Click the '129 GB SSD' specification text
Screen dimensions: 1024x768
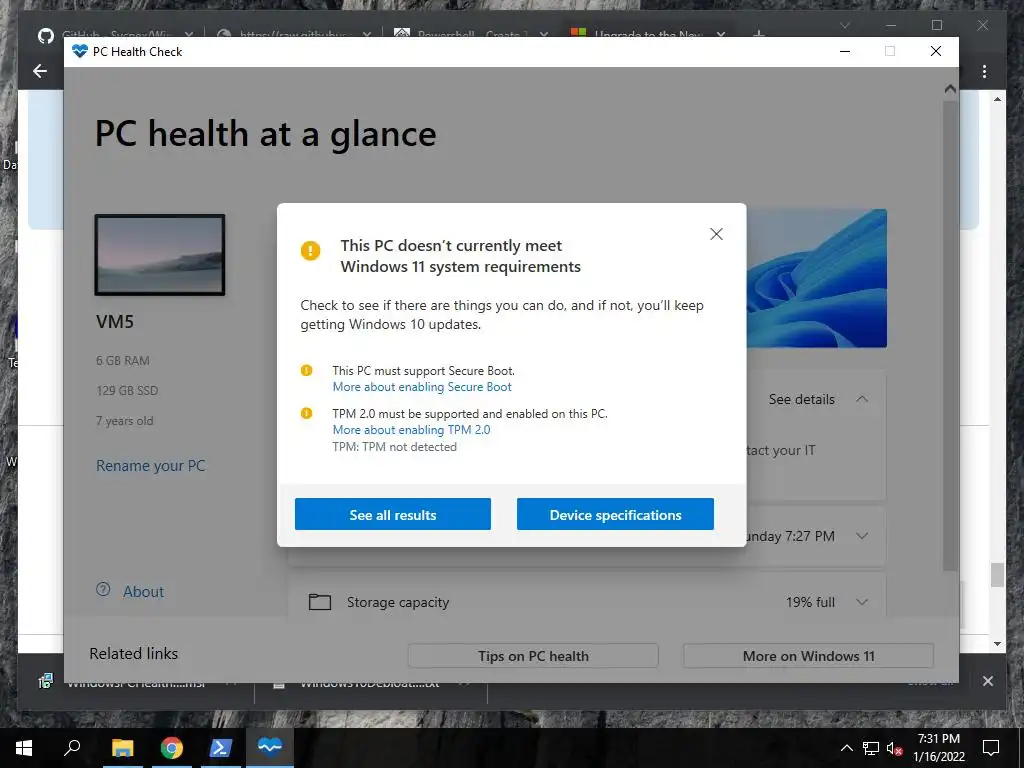coord(127,391)
